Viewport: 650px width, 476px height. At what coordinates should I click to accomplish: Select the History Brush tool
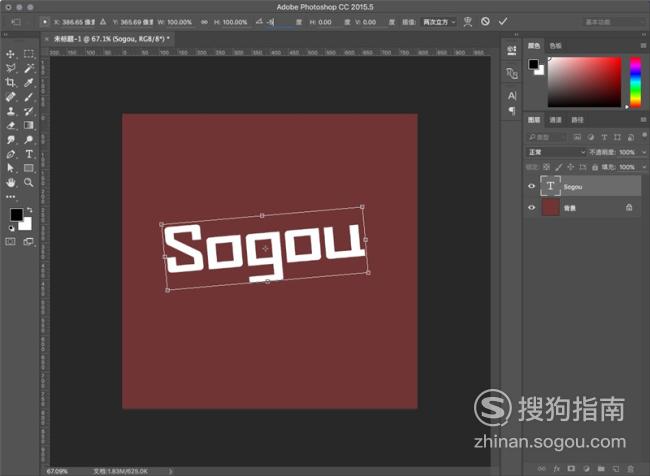(x=29, y=111)
